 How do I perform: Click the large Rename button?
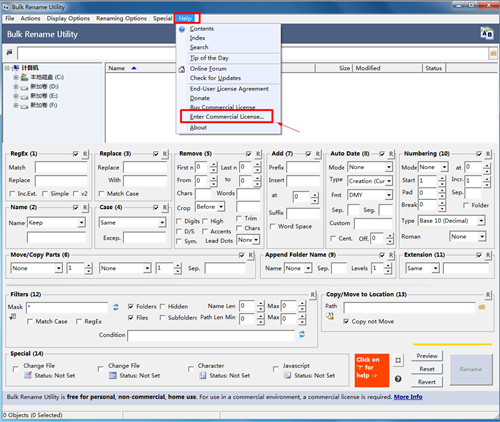(x=471, y=369)
